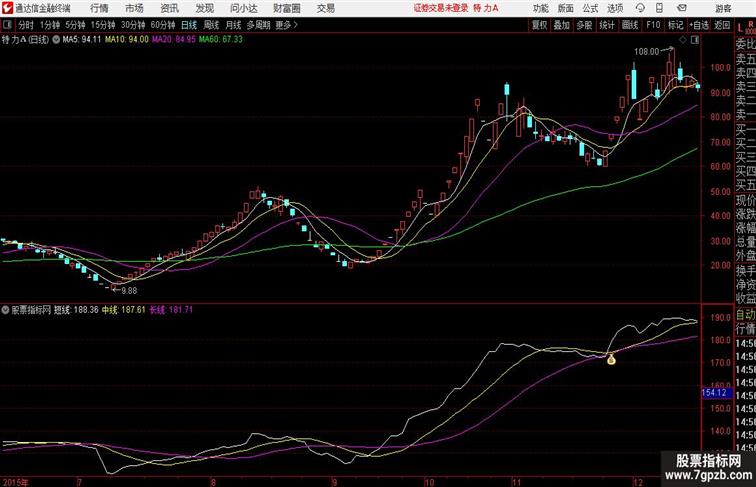Open the 行情 menu
The width and height of the screenshot is (756, 487).
(x=99, y=8)
